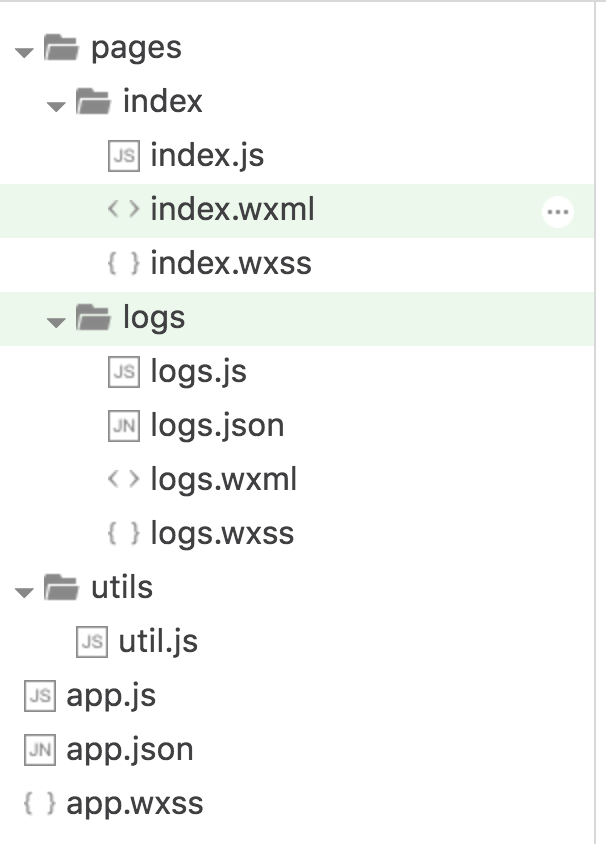606x844 pixels.
Task: Collapse the logs folder arrow
Action: pos(56,321)
